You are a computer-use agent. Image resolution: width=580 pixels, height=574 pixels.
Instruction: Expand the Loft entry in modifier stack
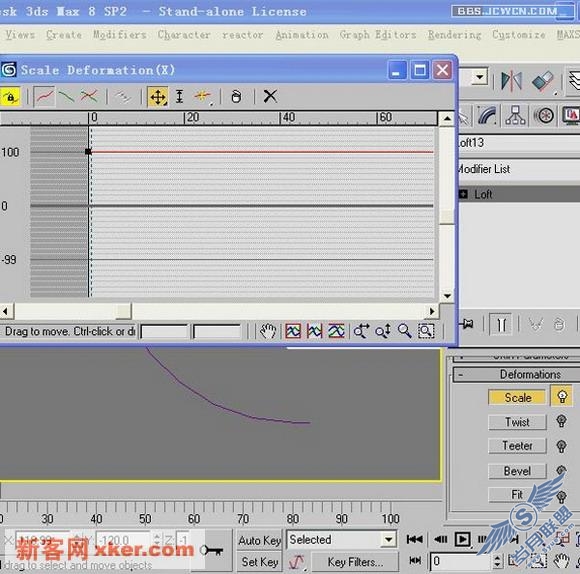tap(463, 194)
